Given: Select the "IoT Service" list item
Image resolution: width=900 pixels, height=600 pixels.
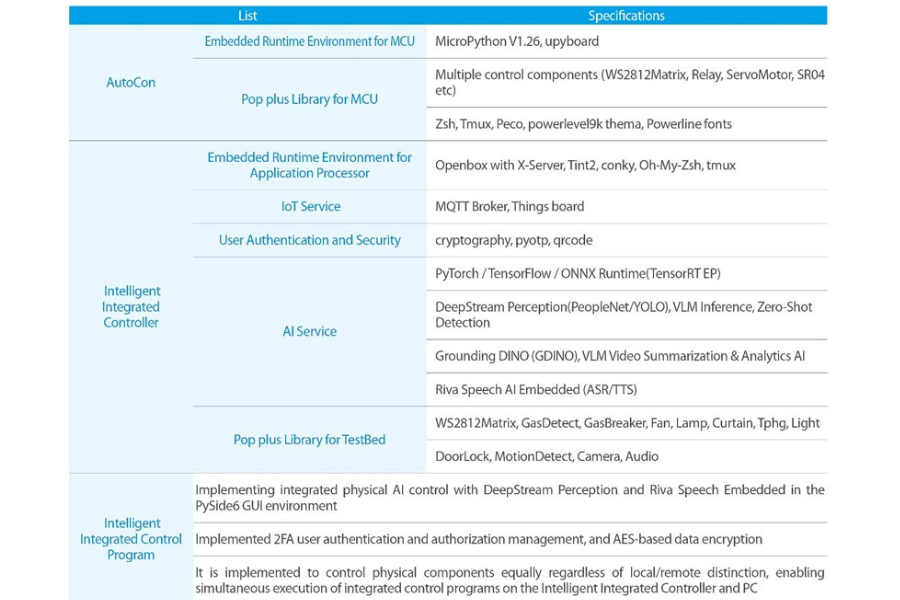Looking at the screenshot, I should pos(309,206).
